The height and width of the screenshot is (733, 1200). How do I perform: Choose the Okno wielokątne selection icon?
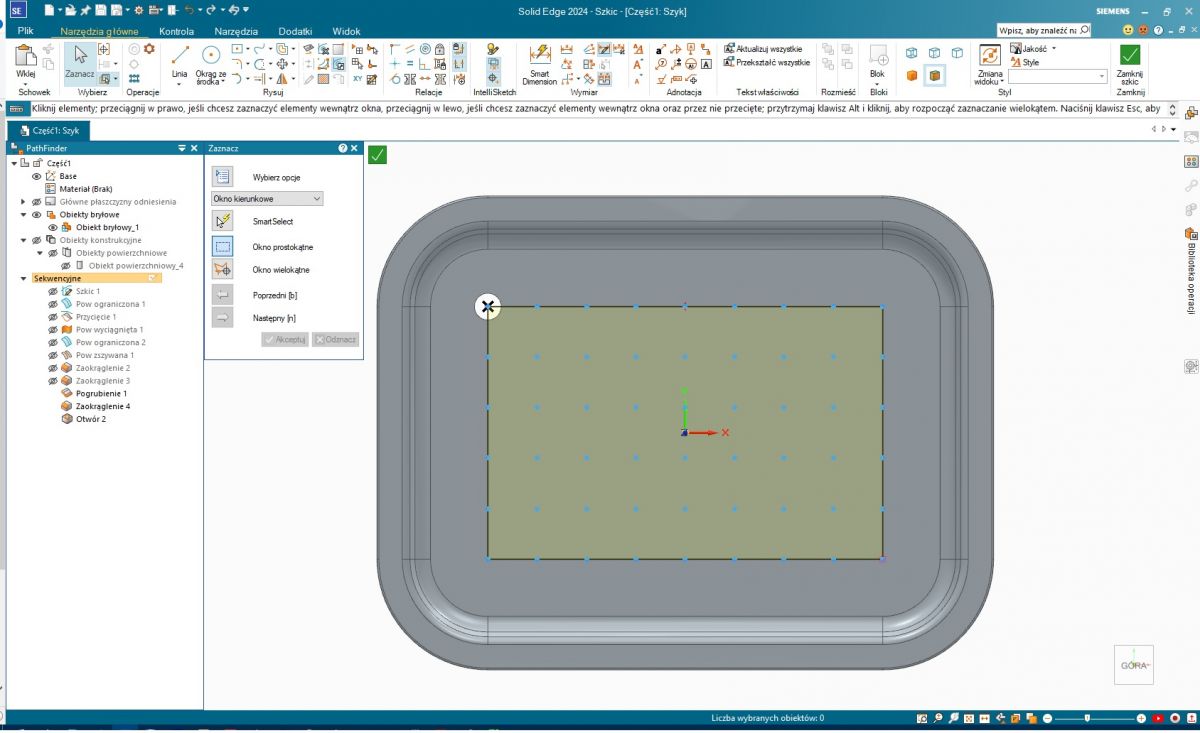click(x=223, y=270)
